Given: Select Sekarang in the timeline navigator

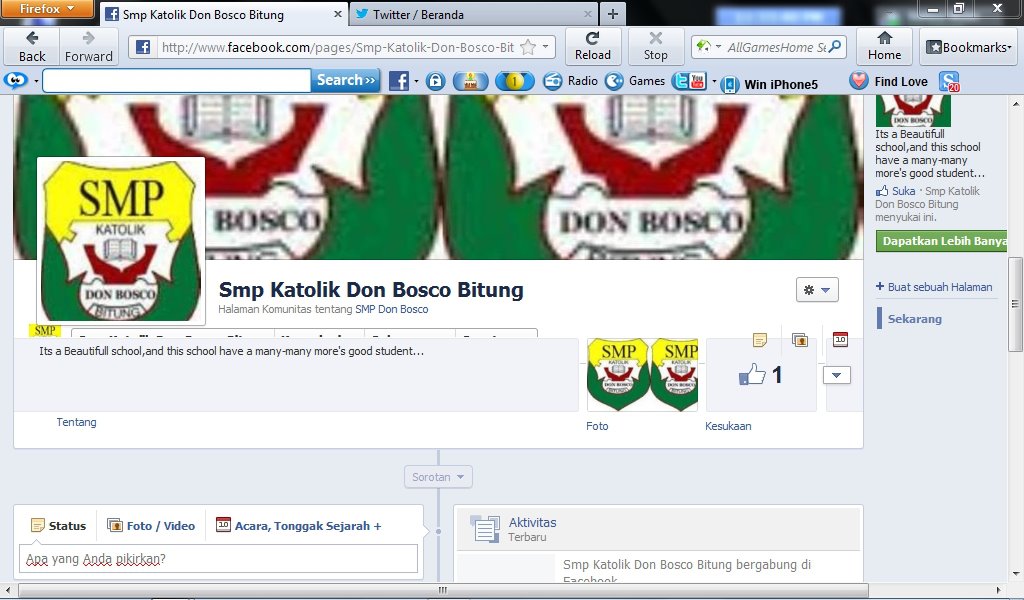Looking at the screenshot, I should [914, 319].
